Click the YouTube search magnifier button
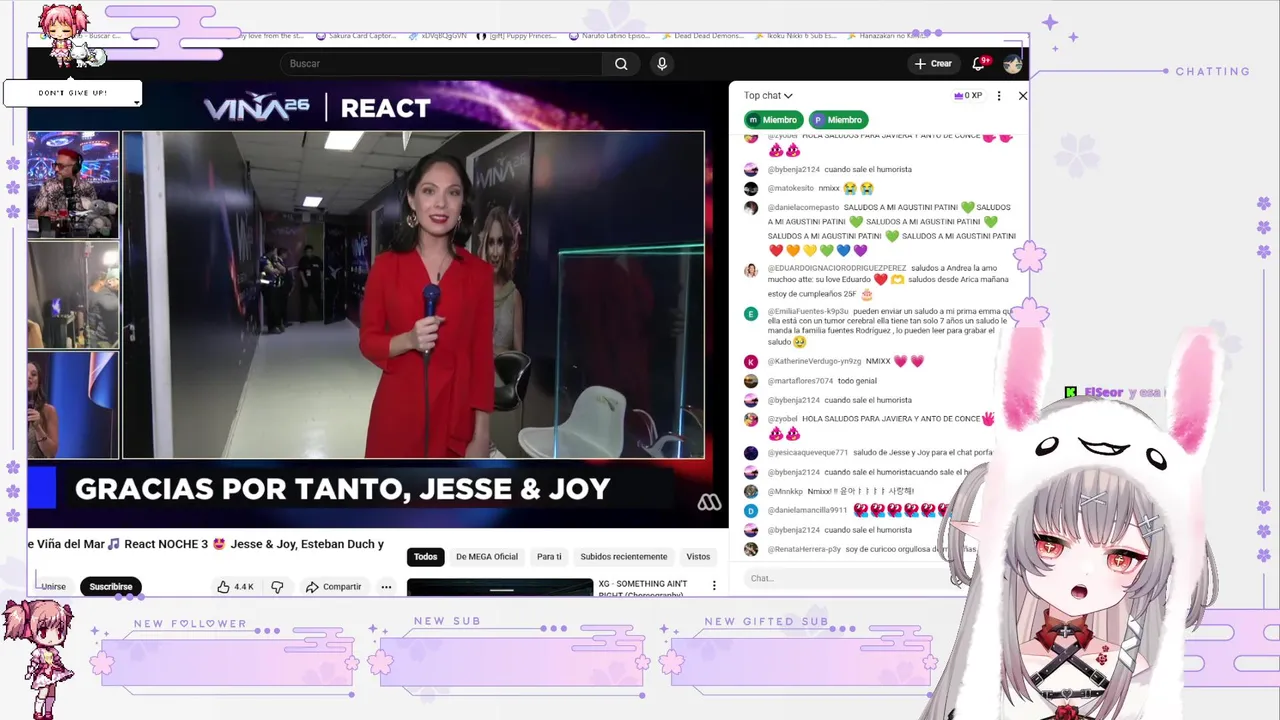 [621, 64]
